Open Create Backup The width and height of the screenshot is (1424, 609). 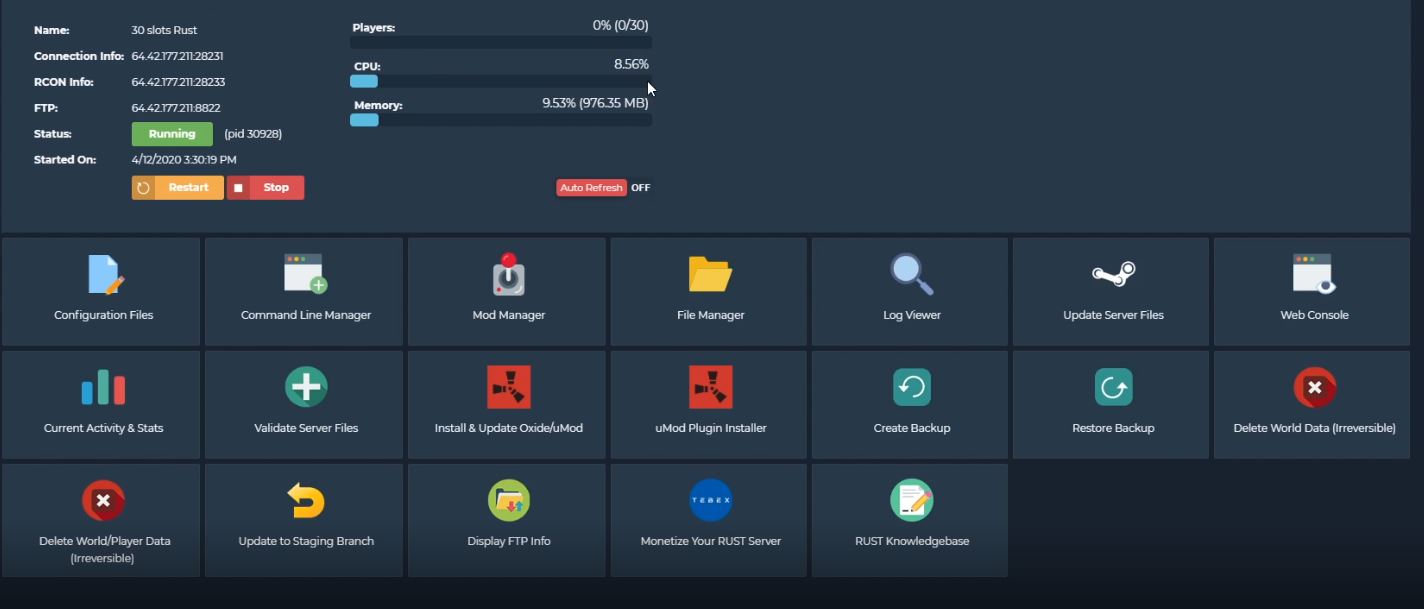[909, 404]
